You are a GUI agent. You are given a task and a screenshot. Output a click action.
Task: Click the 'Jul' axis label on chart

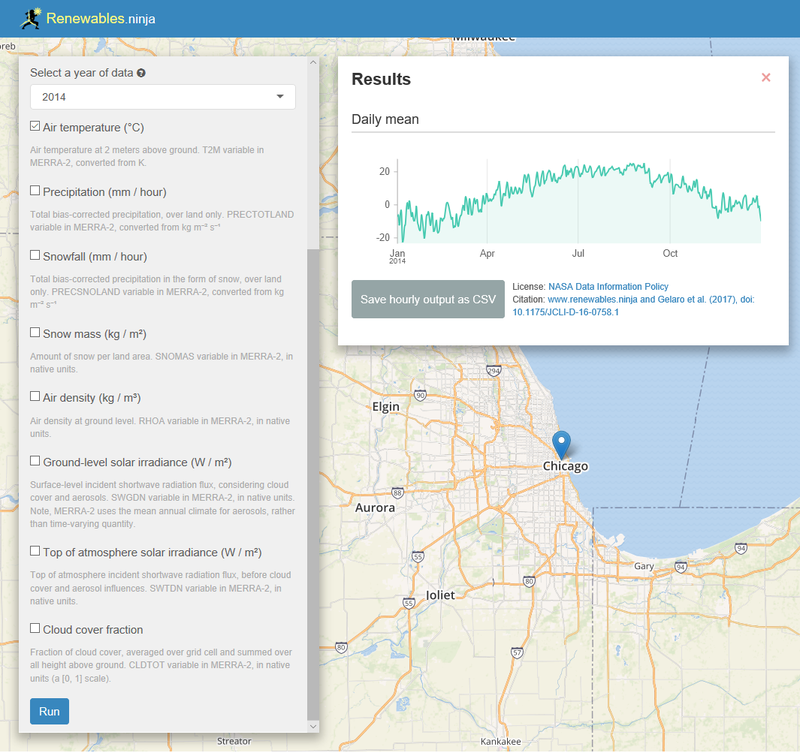tap(578, 253)
